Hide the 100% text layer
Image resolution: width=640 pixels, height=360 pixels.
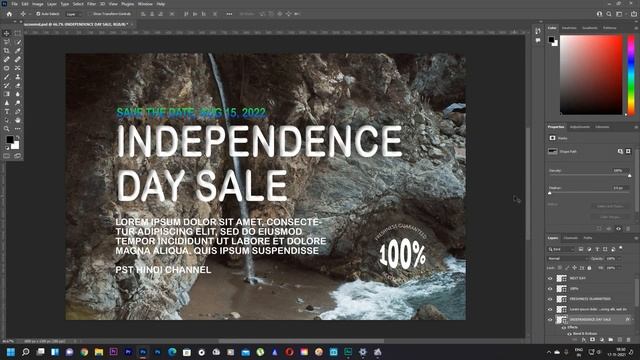[550, 289]
